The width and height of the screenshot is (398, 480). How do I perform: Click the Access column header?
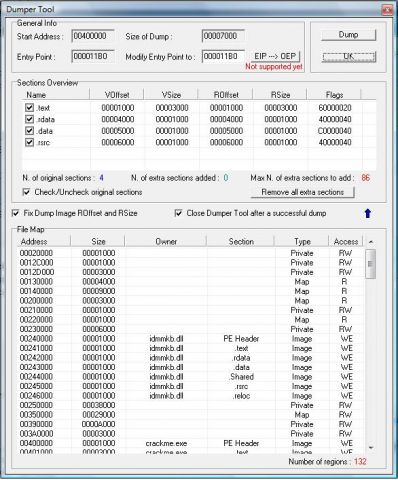pos(346,241)
